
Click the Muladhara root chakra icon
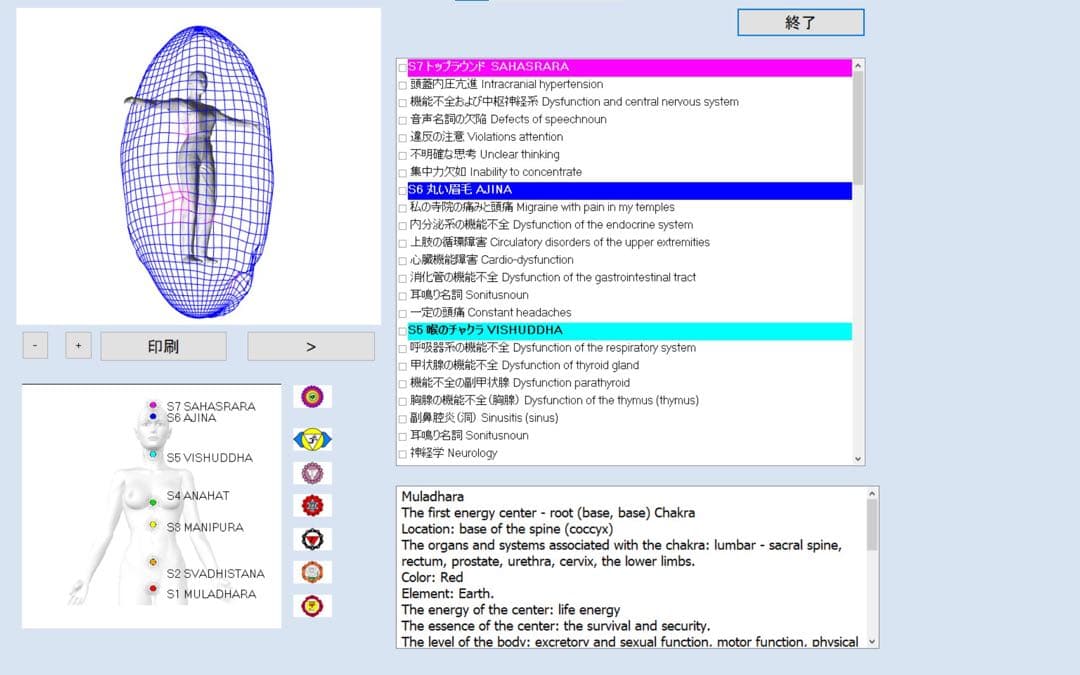click(312, 606)
